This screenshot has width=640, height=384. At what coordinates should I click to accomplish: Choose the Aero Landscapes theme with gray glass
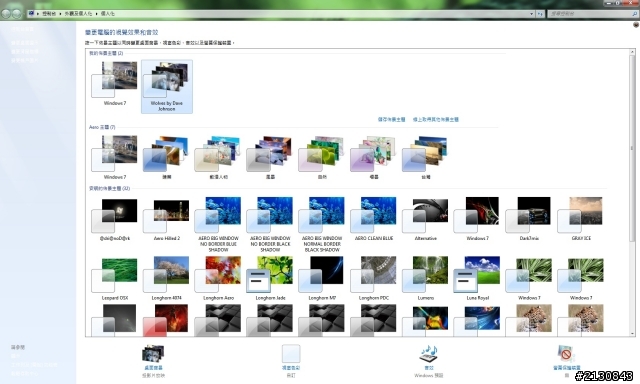coord(270,158)
